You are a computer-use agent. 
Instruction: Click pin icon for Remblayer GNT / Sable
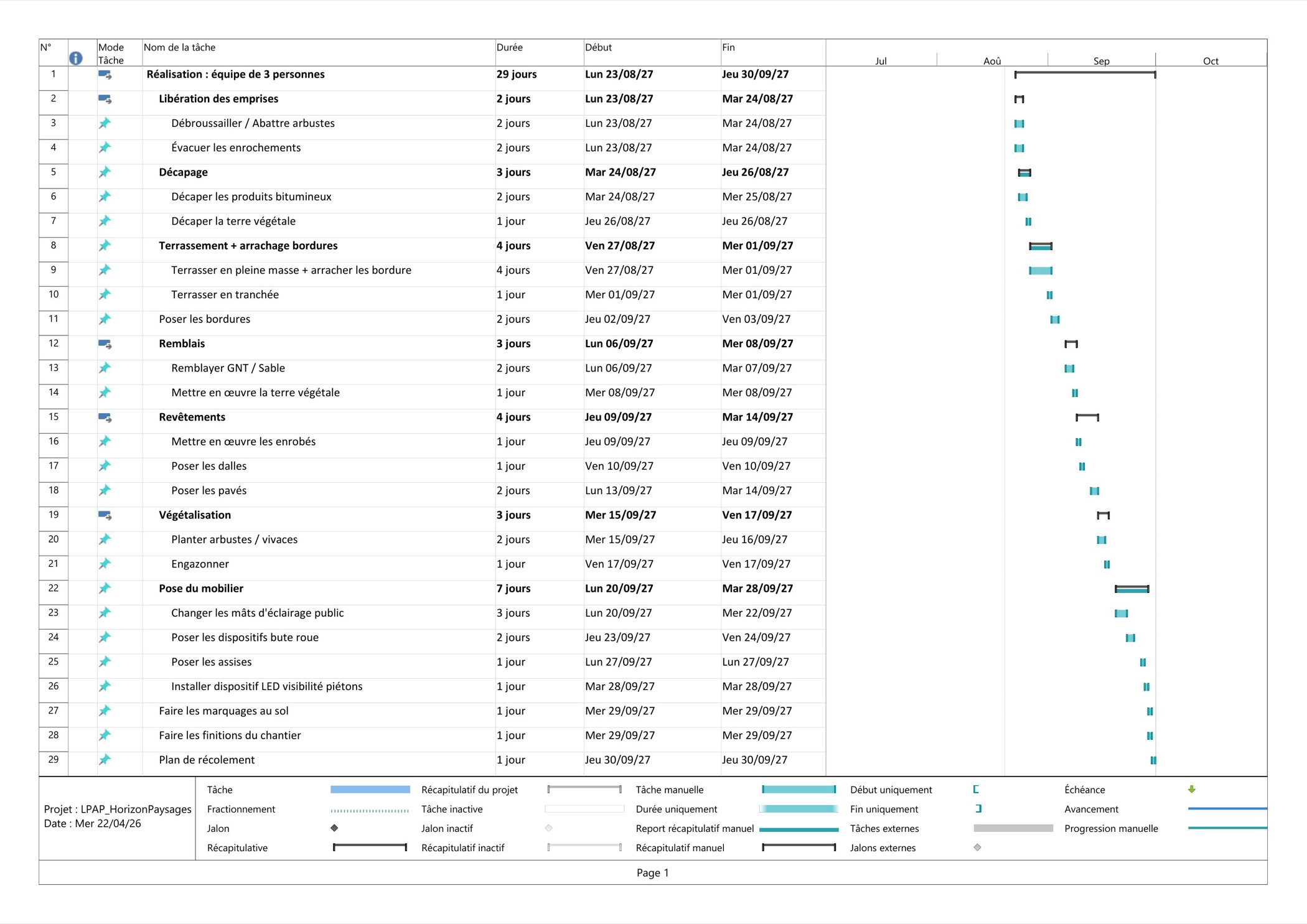[x=105, y=368]
